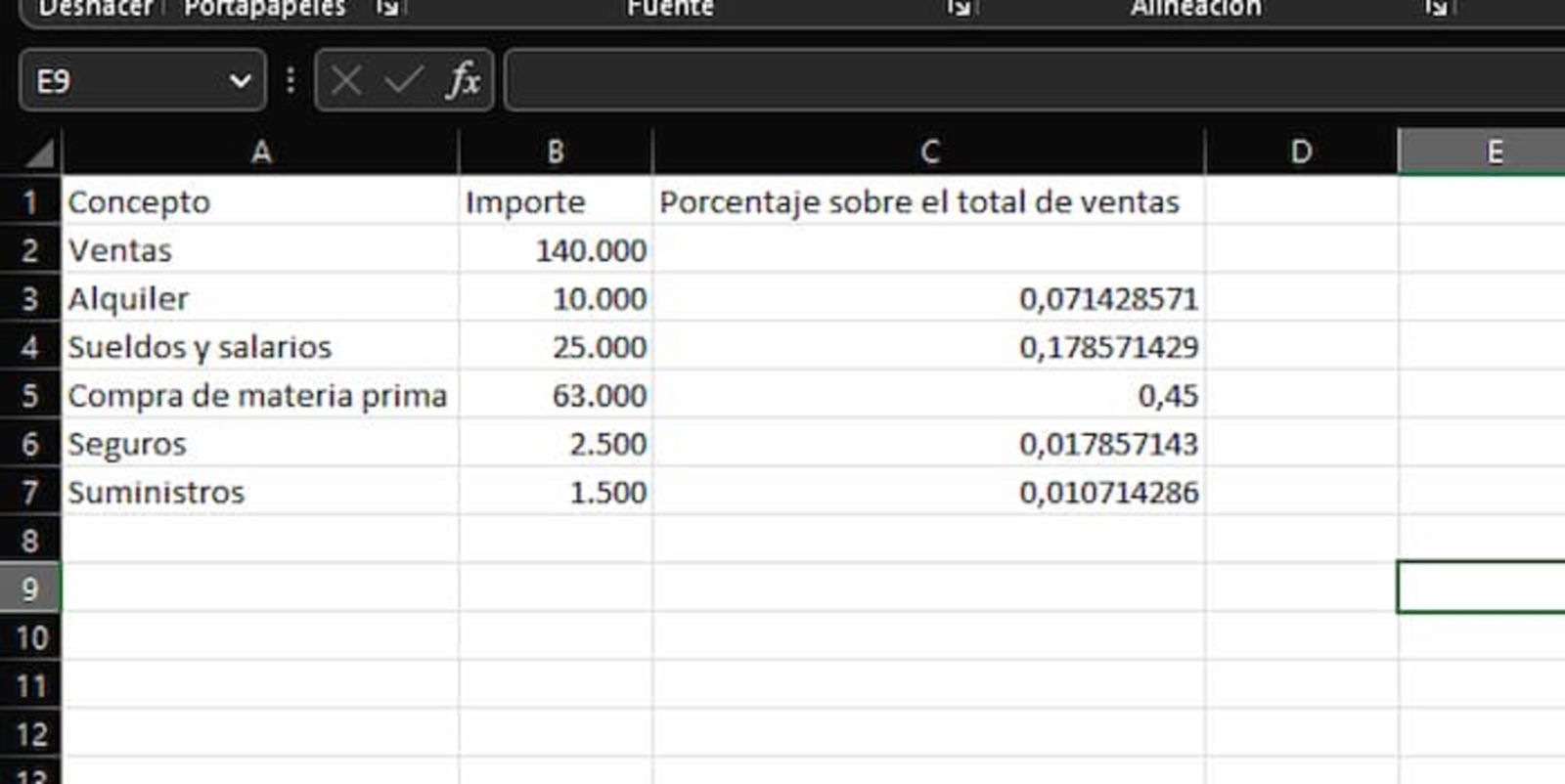
Task: Select row 4 header
Action: [x=30, y=347]
